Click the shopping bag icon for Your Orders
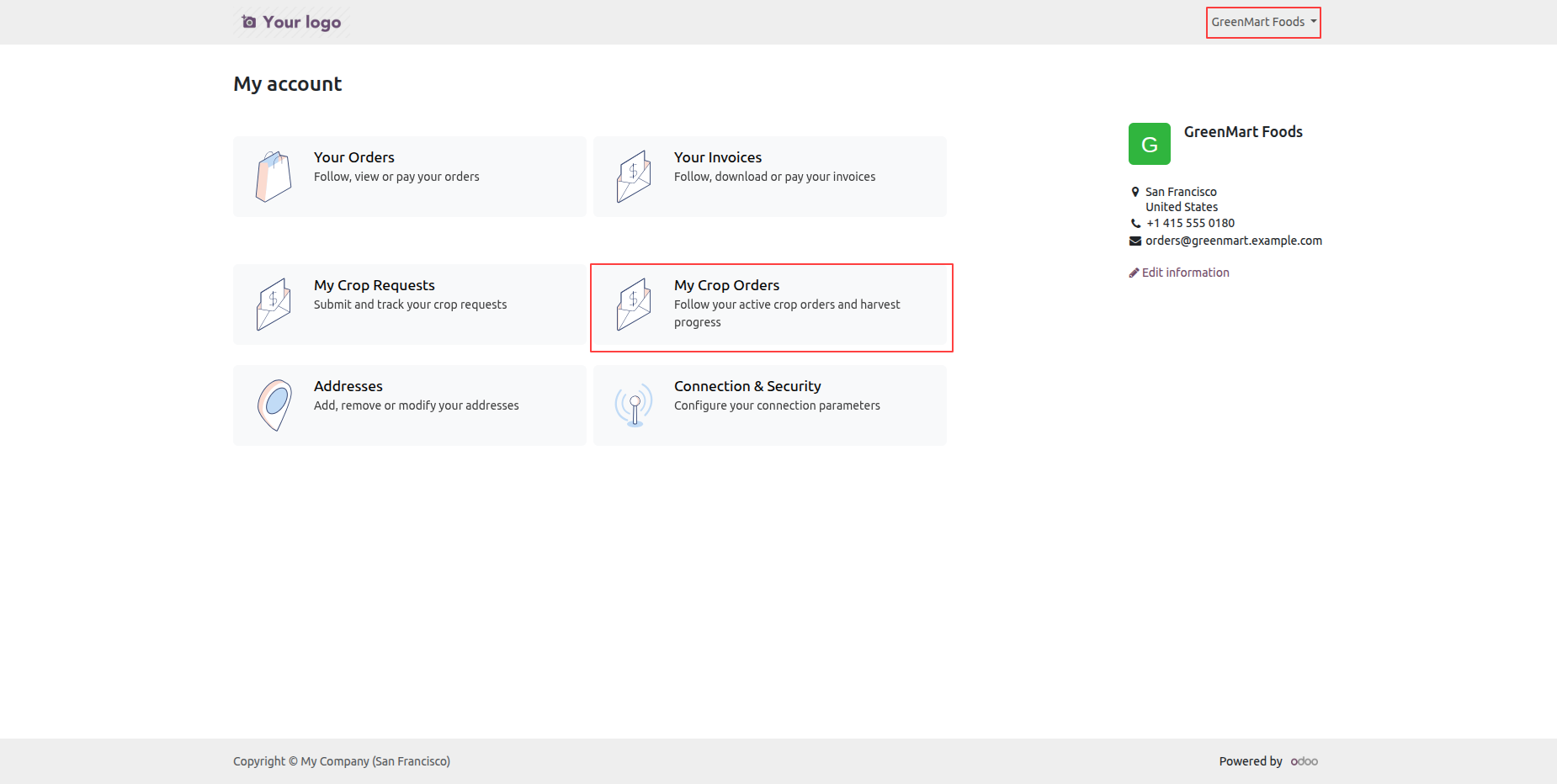1557x784 pixels. 274,177
